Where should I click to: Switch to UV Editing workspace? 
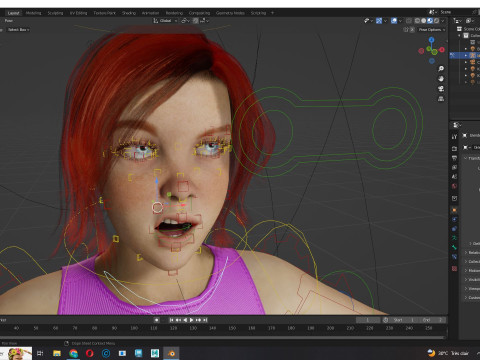[78, 13]
